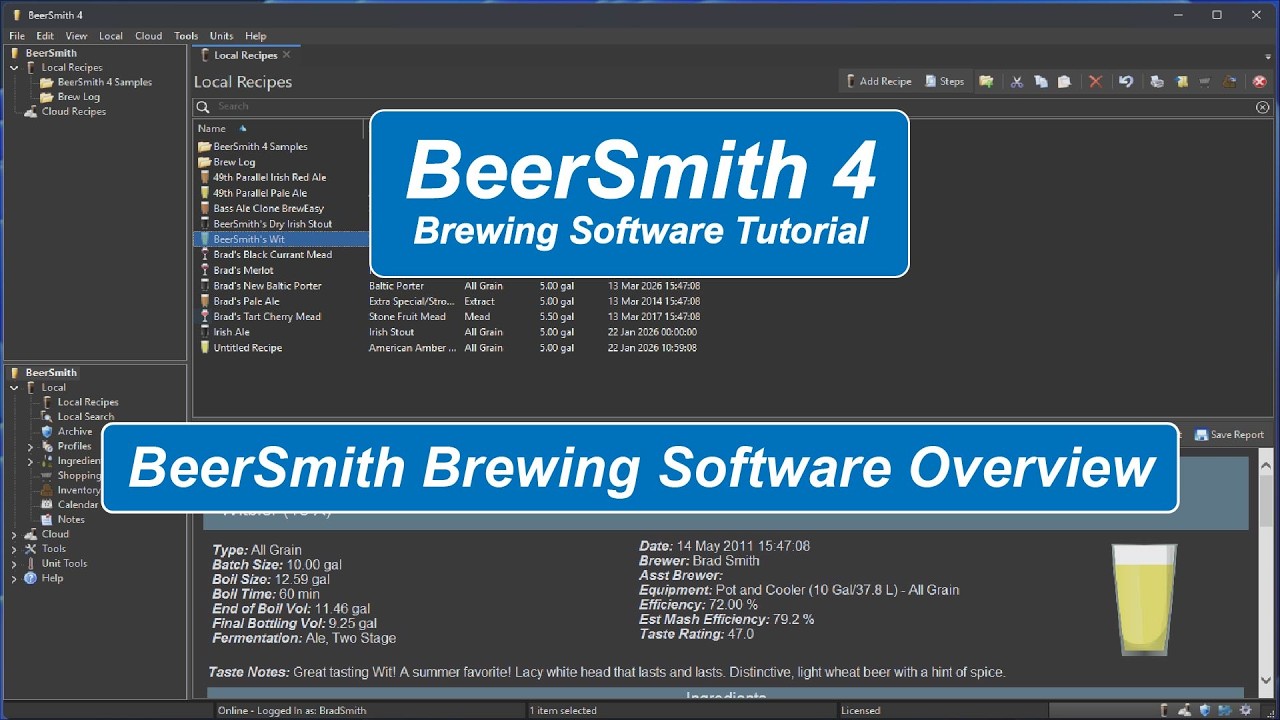Click the report pane vertical scrollbar

[x=1264, y=575]
